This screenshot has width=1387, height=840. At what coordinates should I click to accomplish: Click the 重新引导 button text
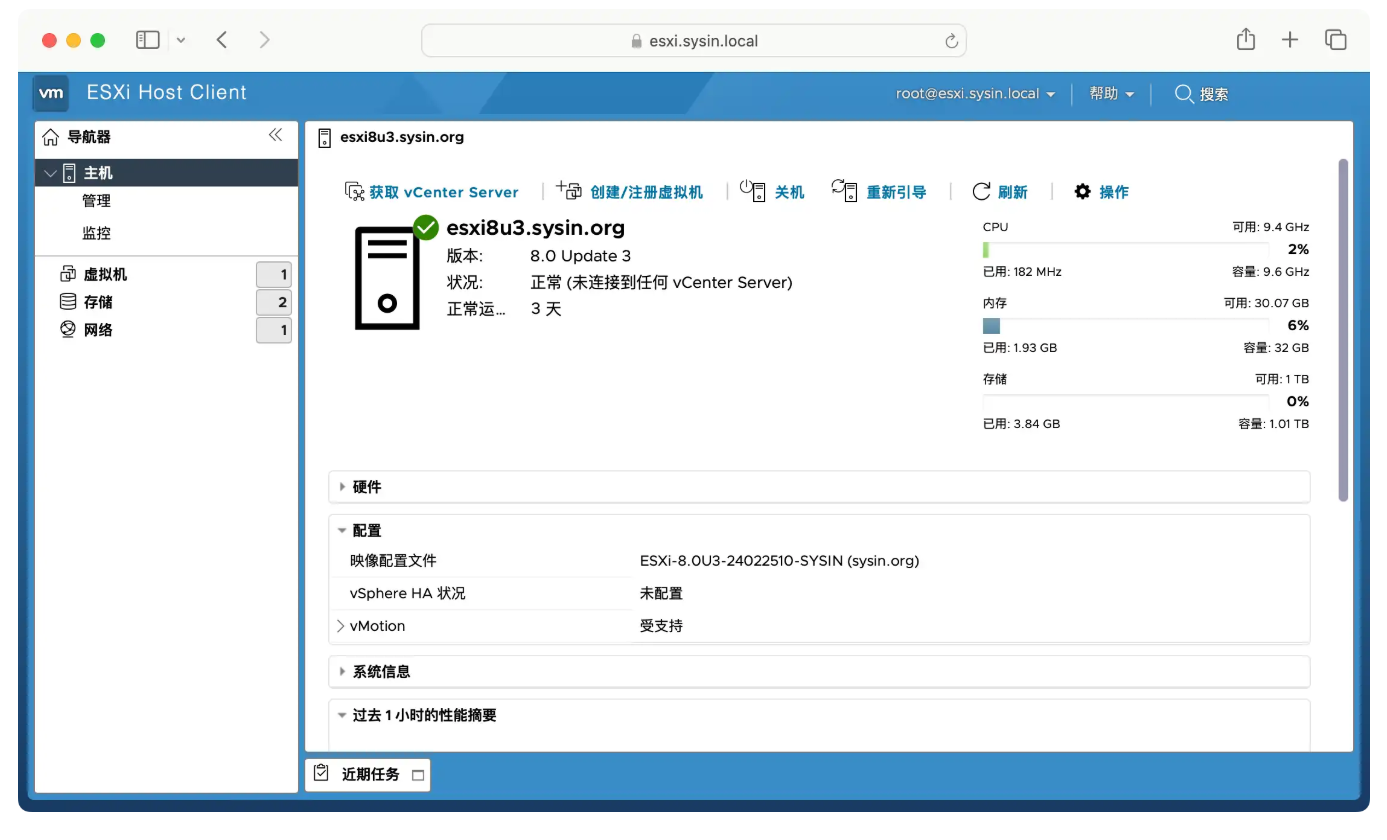[x=896, y=192]
